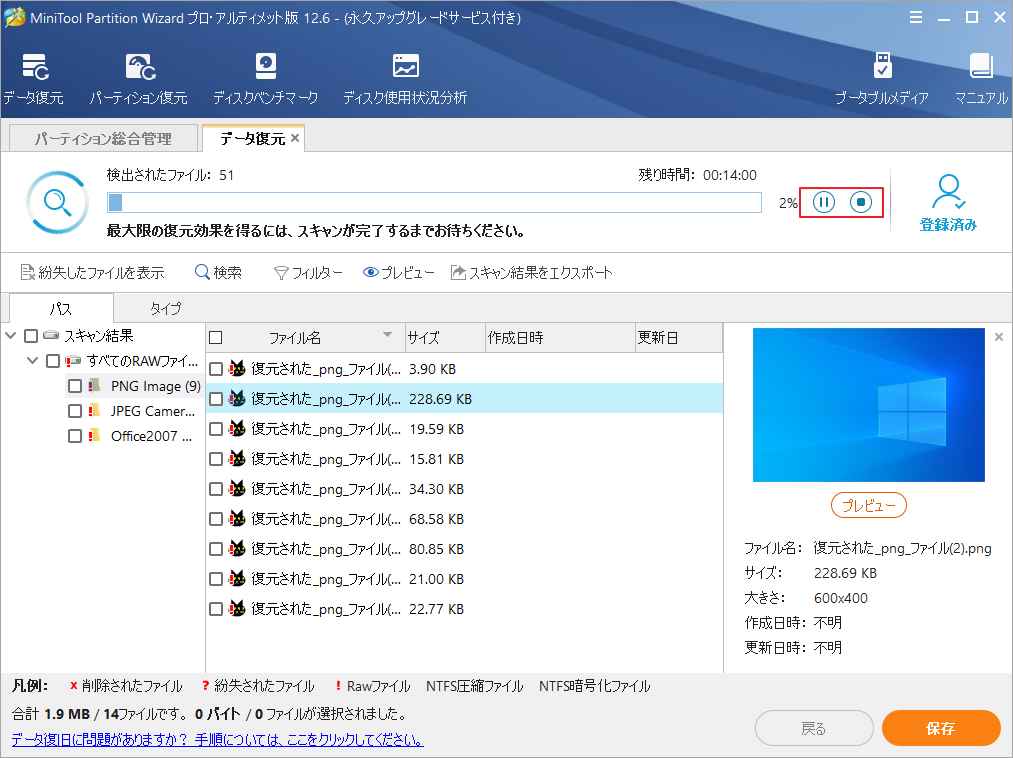Close the データ復元 tab
Image resolution: width=1013 pixels, height=758 pixels.
coord(295,138)
